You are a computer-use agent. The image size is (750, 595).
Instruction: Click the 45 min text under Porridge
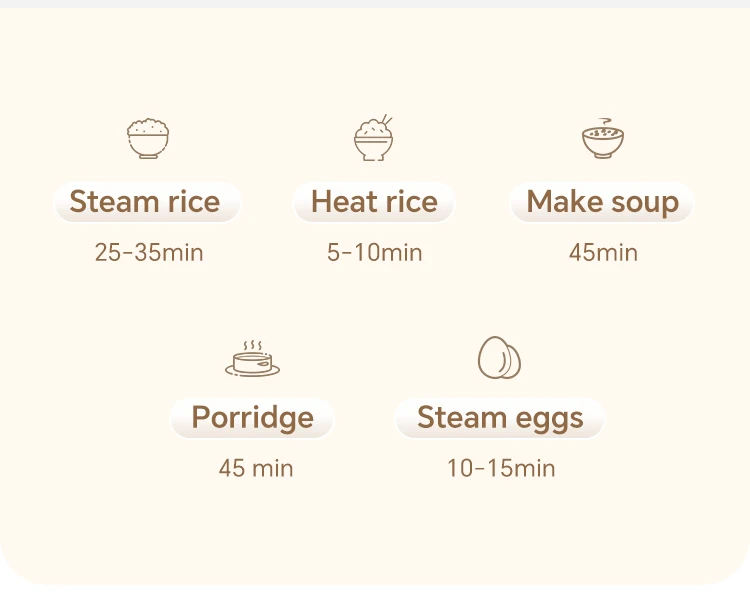[256, 468]
